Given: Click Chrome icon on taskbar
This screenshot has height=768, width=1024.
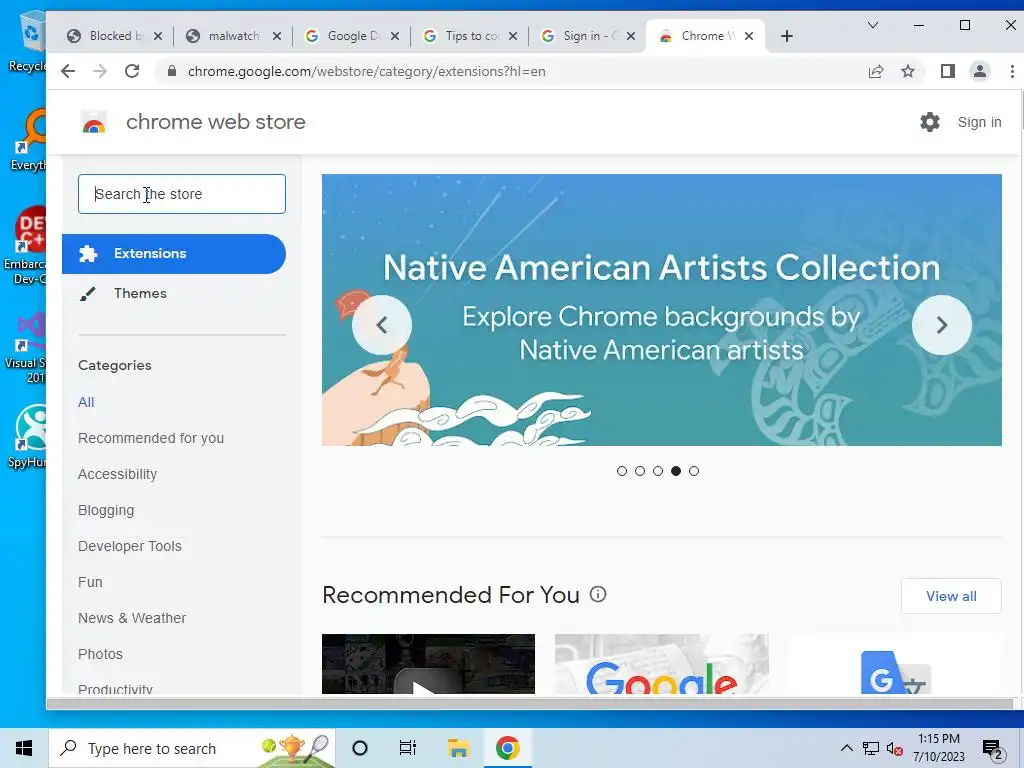Looking at the screenshot, I should coord(507,748).
